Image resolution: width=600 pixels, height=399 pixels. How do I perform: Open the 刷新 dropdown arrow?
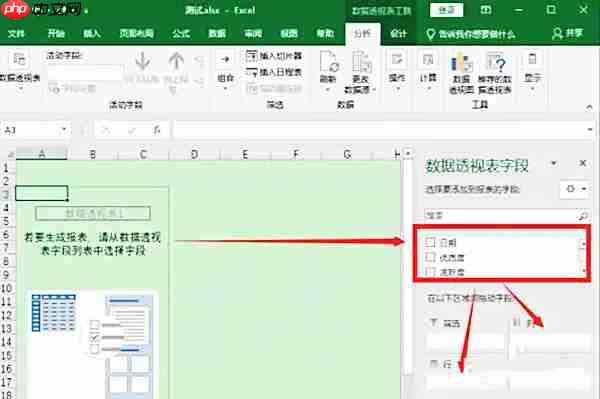click(328, 90)
